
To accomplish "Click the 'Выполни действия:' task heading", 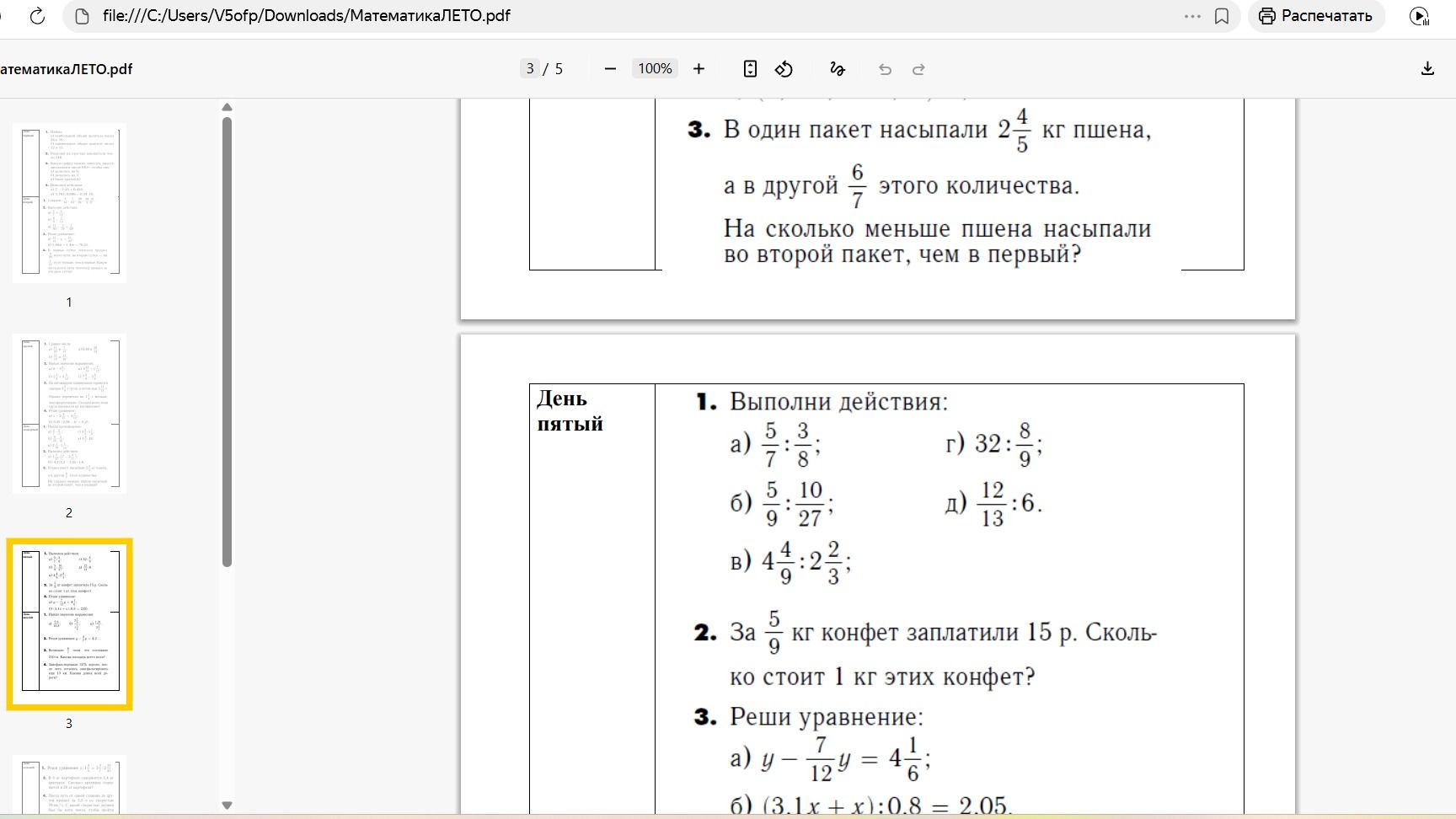I will 838,402.
